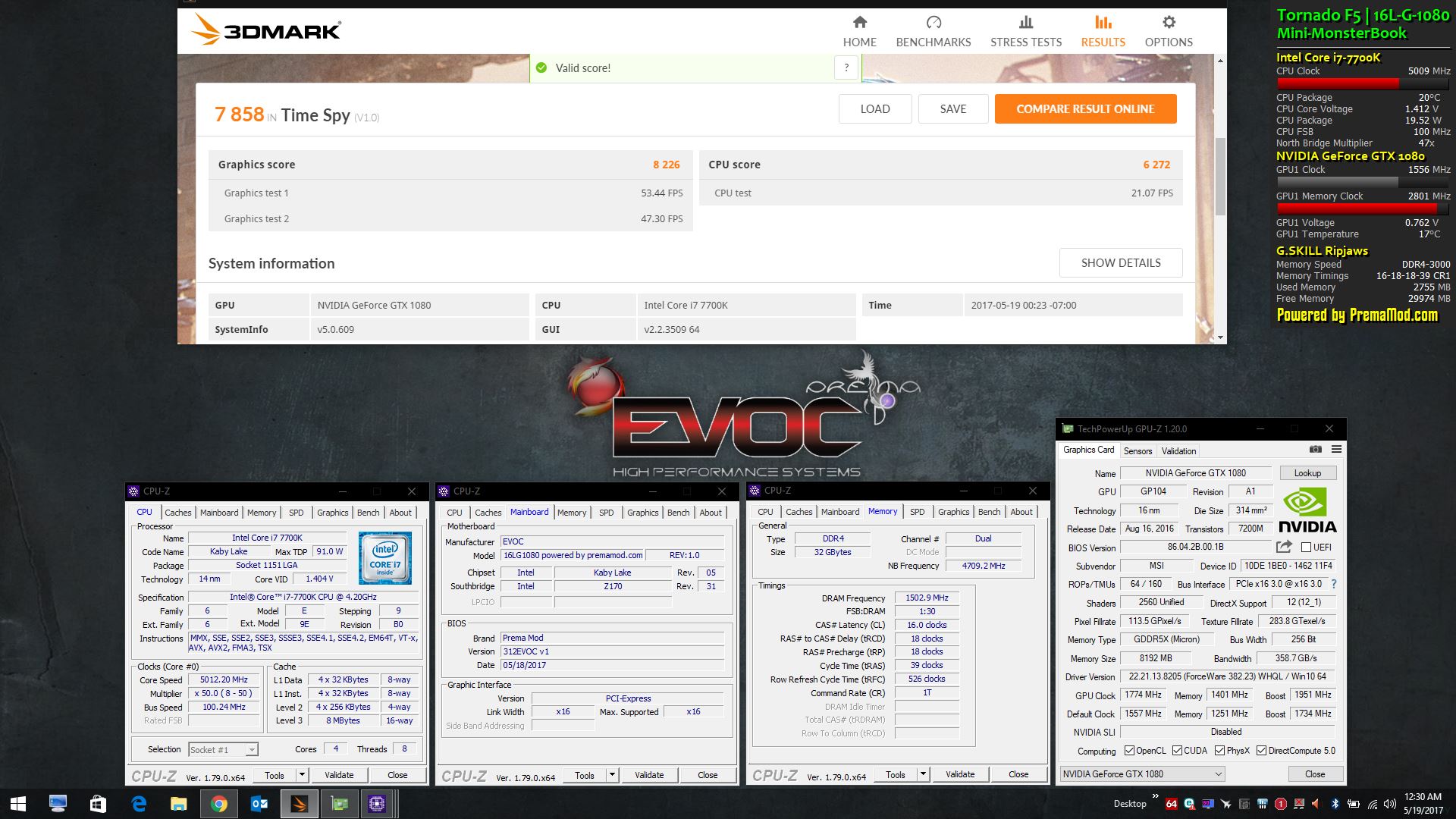Take GPU-Z screenshot with camera icon
1456x819 pixels.
[1316, 450]
